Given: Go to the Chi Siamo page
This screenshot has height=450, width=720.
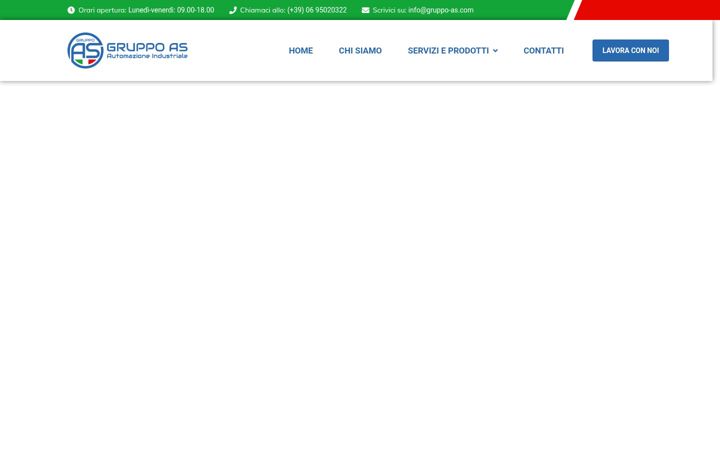Looking at the screenshot, I should (360, 51).
